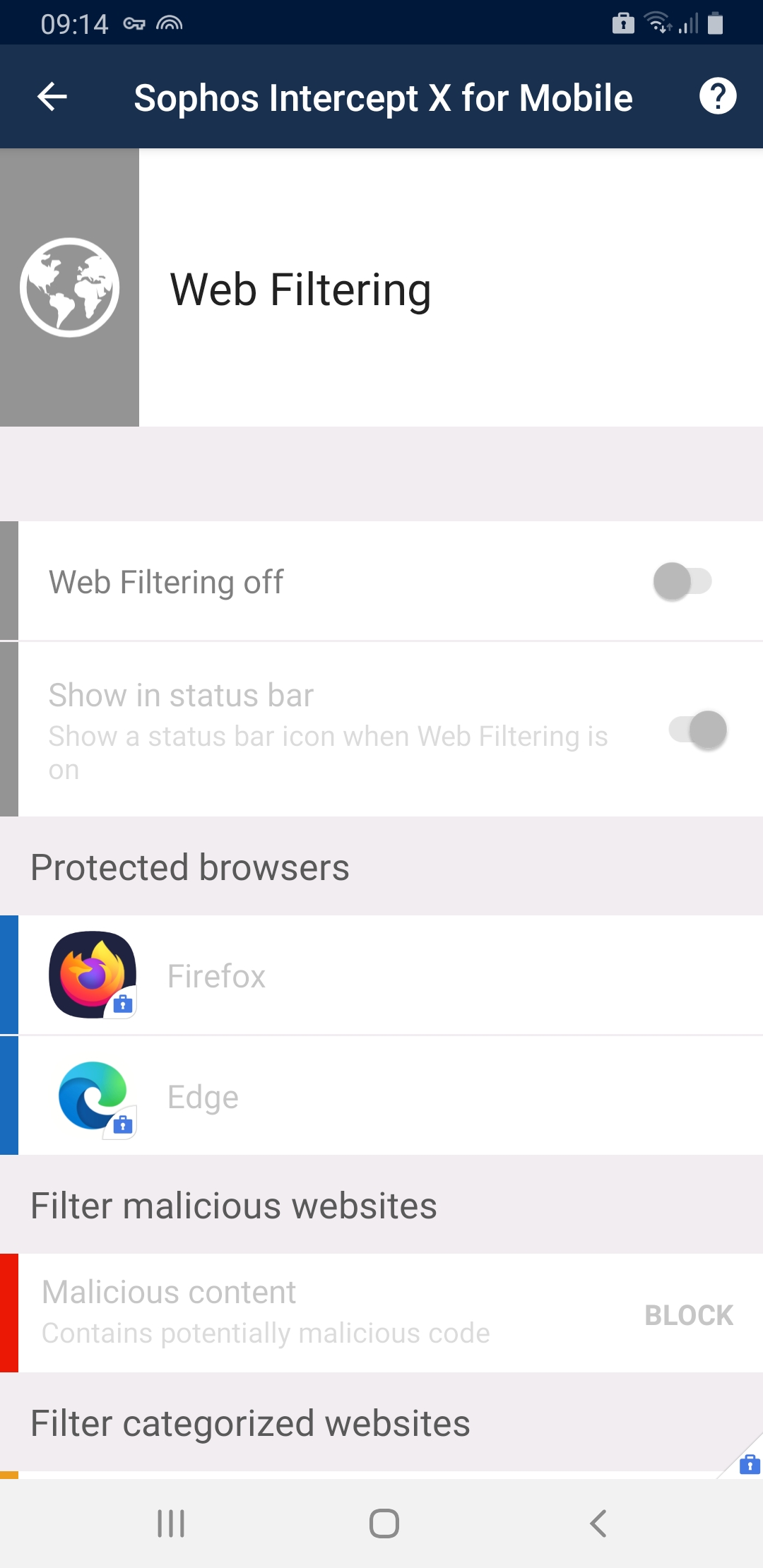Tap the Android home navigation button
763x1568 pixels.
click(x=384, y=1524)
